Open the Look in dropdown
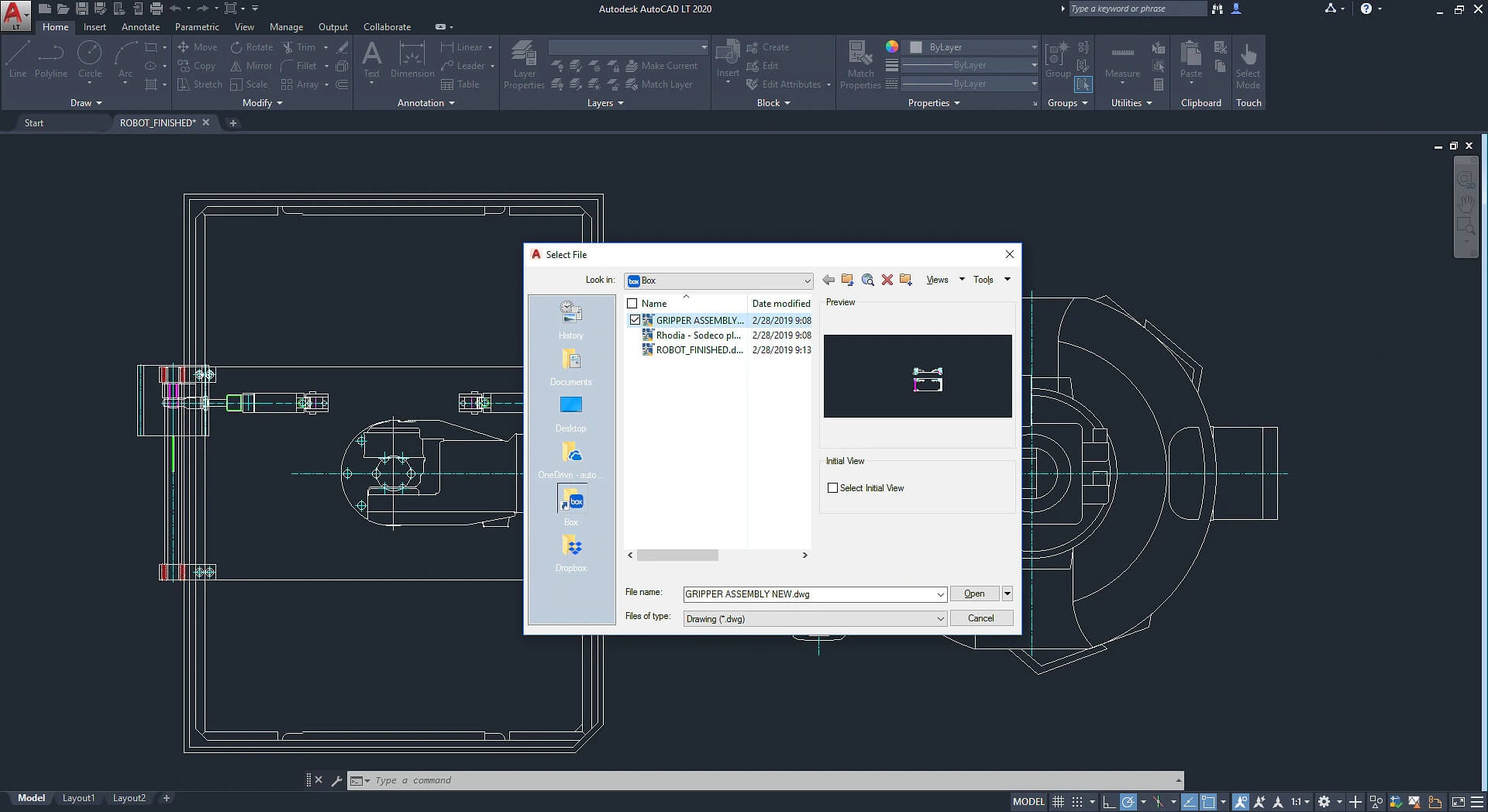 [x=807, y=280]
